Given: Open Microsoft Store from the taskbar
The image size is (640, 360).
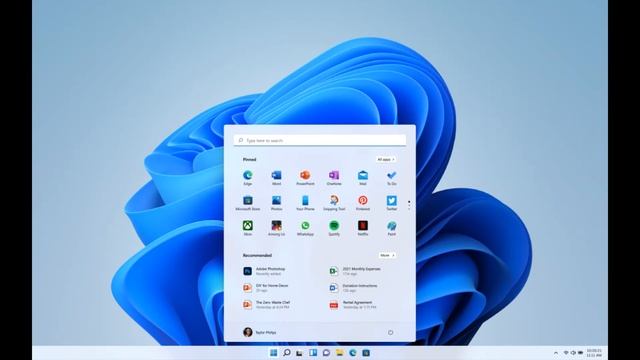Looking at the screenshot, I should tap(366, 353).
